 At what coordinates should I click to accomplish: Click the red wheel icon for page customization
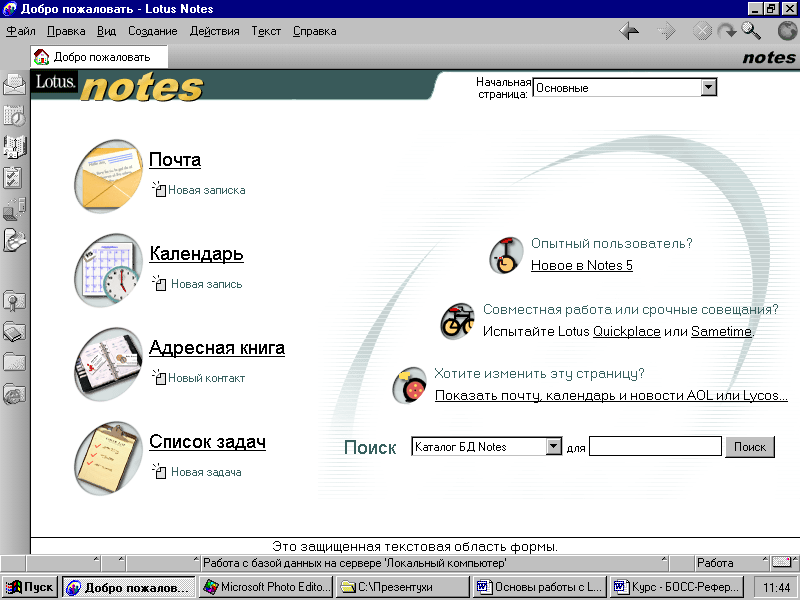pyautogui.click(x=409, y=386)
